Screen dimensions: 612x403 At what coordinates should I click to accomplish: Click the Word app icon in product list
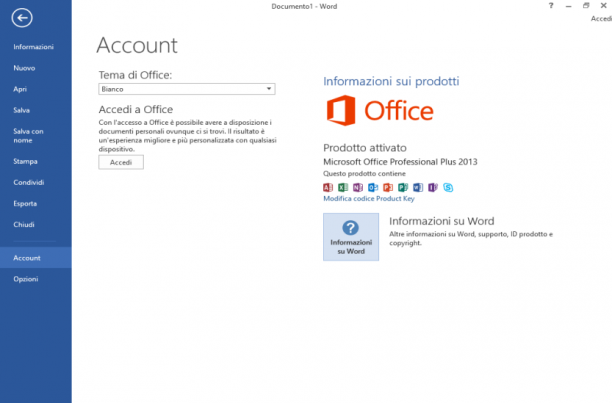pos(418,188)
